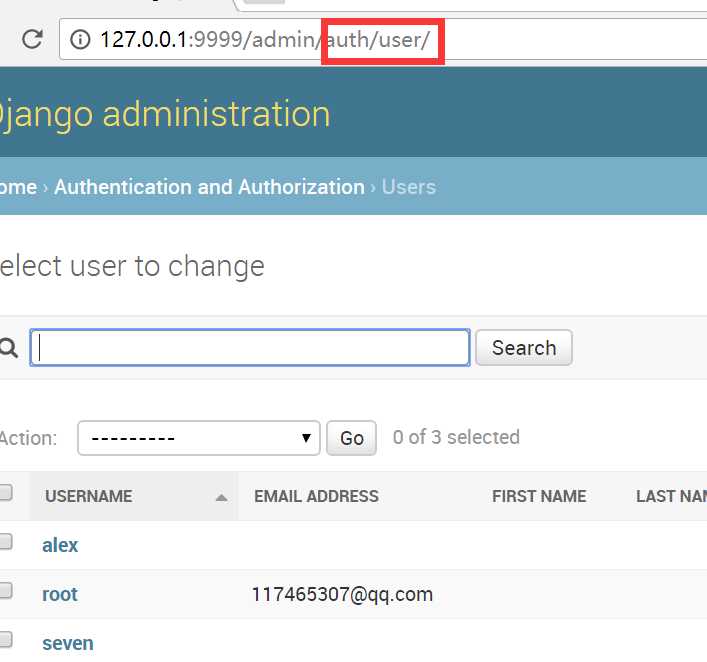Open the Action dropdown

click(x=199, y=438)
